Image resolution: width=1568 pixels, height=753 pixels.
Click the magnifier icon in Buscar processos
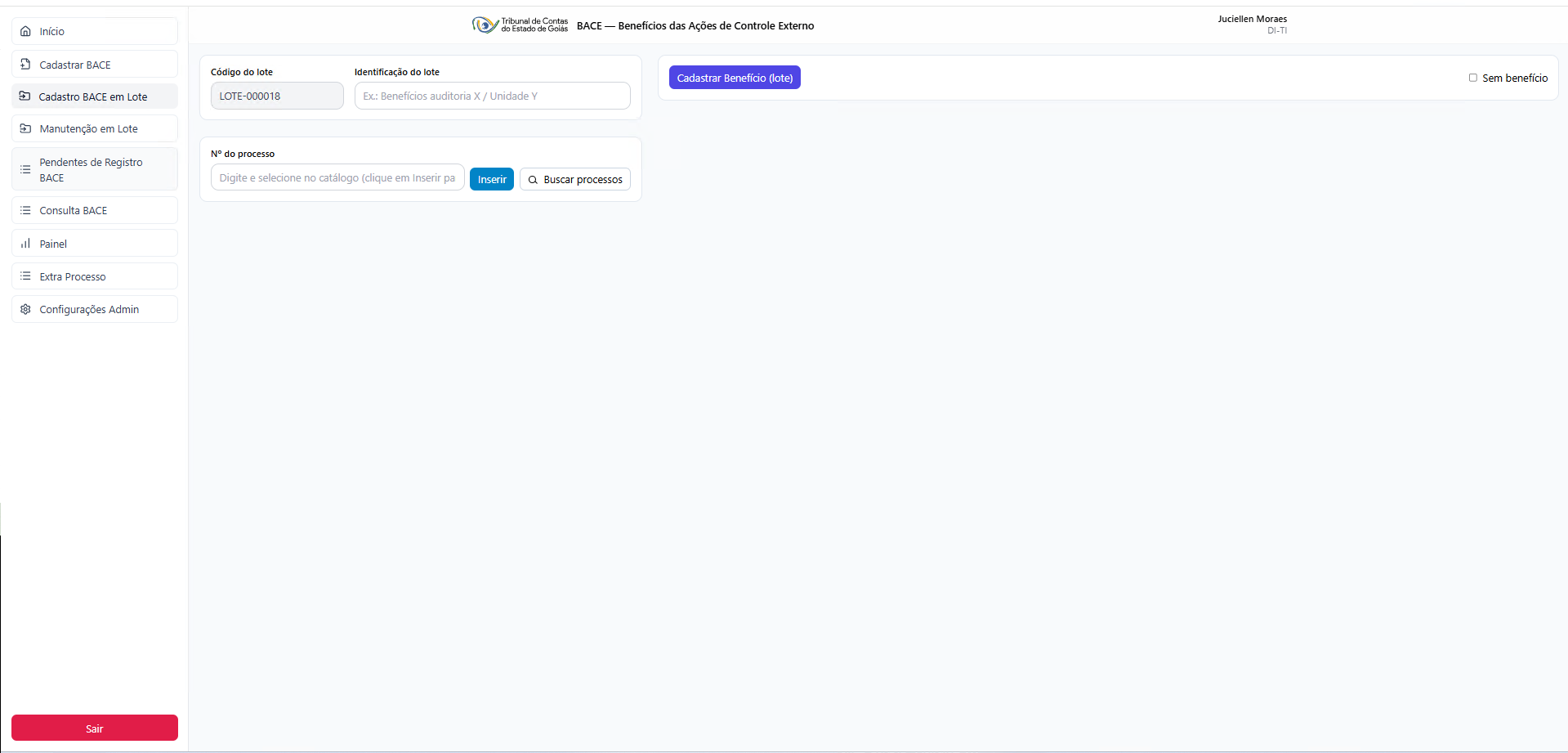[533, 180]
